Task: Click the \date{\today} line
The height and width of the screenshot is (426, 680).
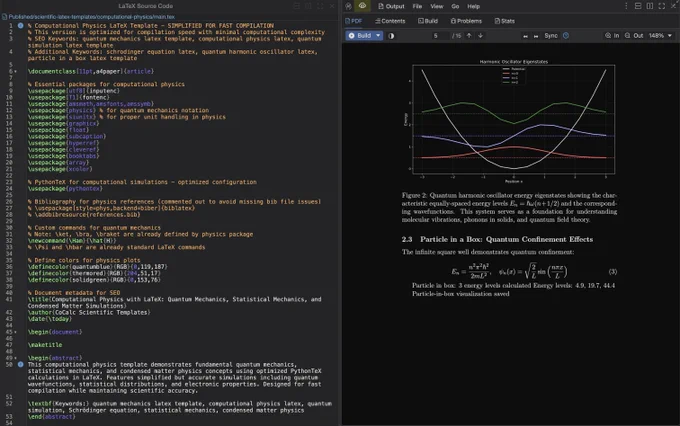Action: 50,319
